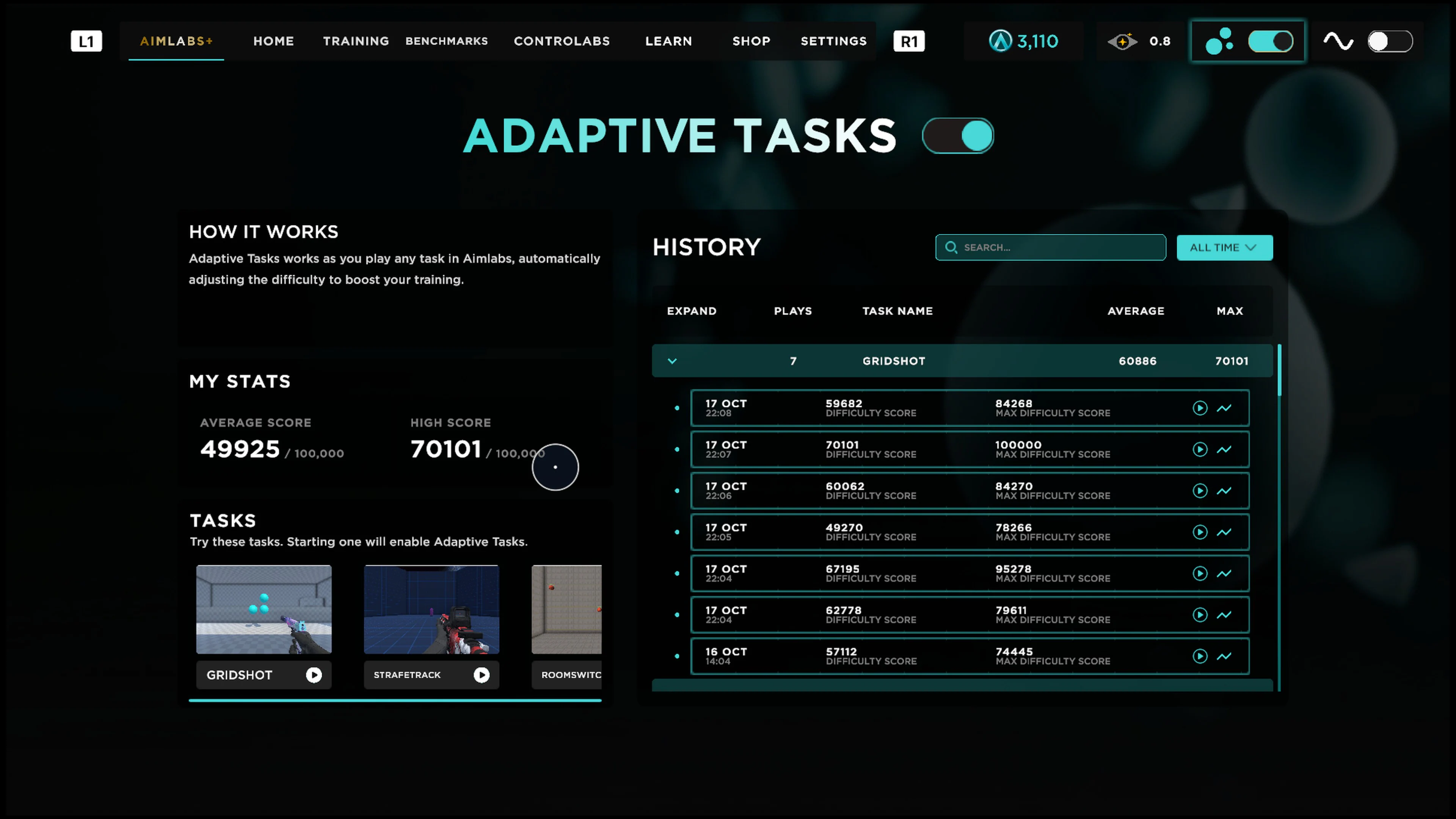
Task: Toggle the switch beside the wave icon
Action: (x=1390, y=41)
